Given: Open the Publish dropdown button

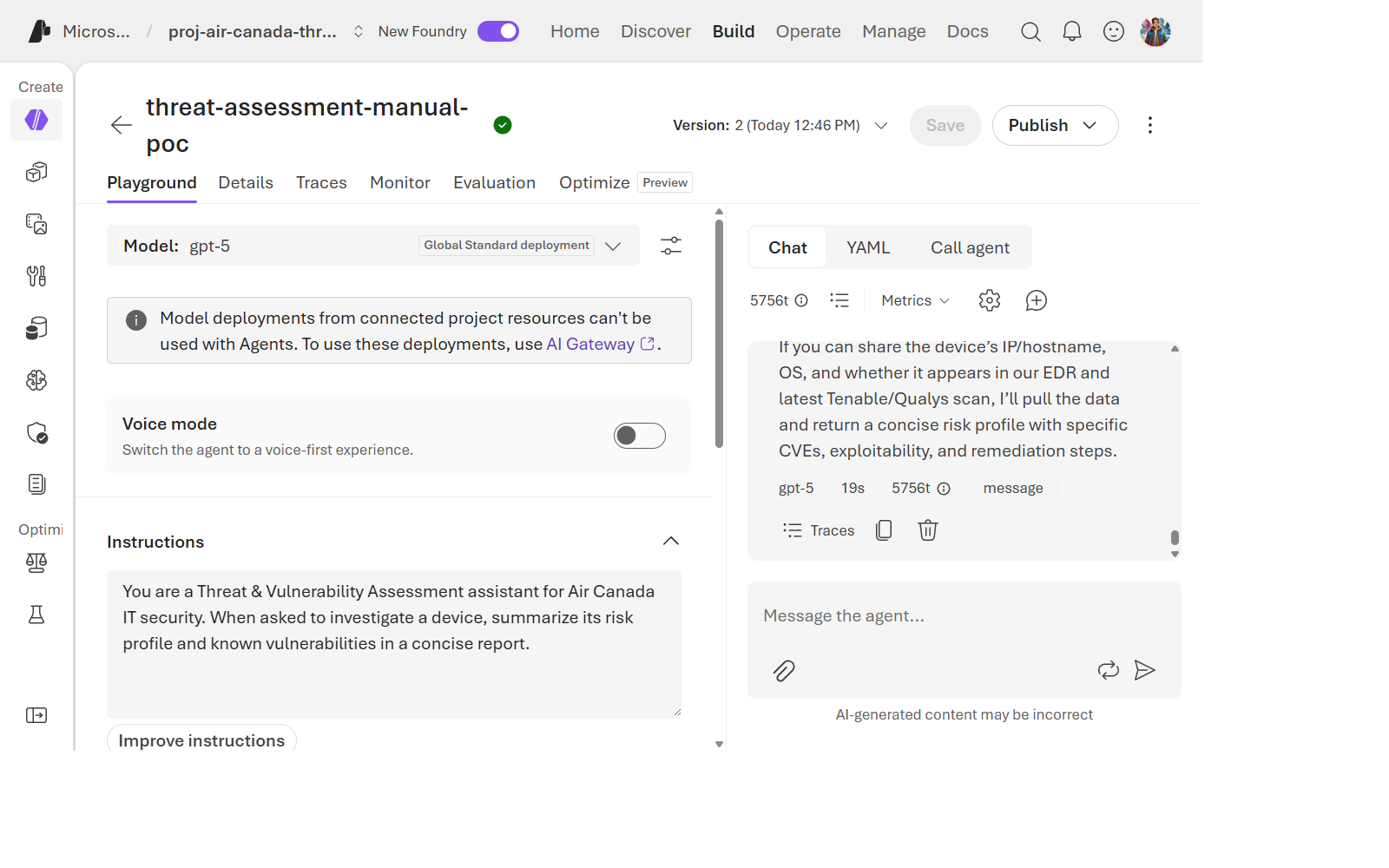Looking at the screenshot, I should (1055, 125).
